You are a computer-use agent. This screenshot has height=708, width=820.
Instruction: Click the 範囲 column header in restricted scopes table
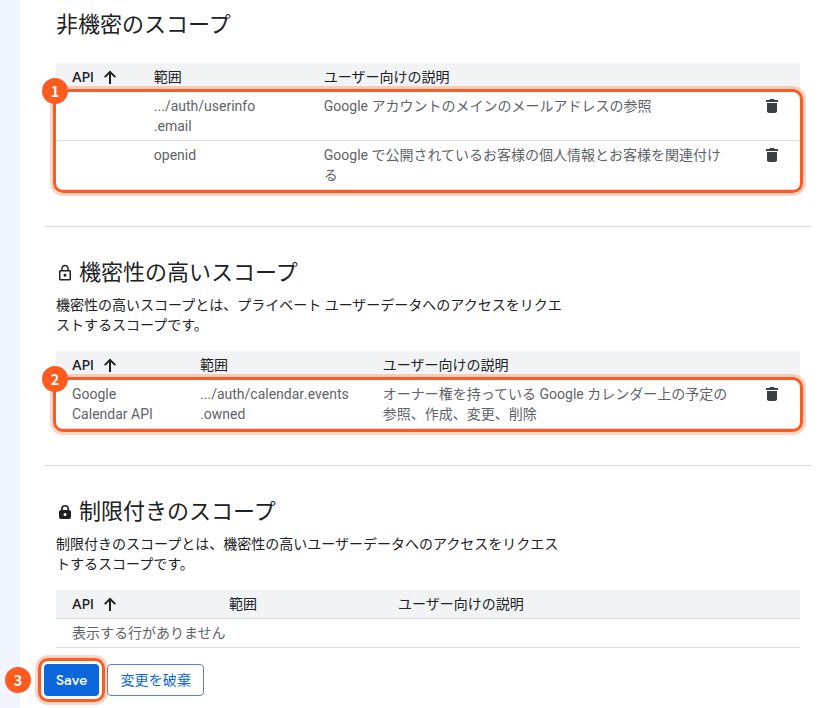243,604
